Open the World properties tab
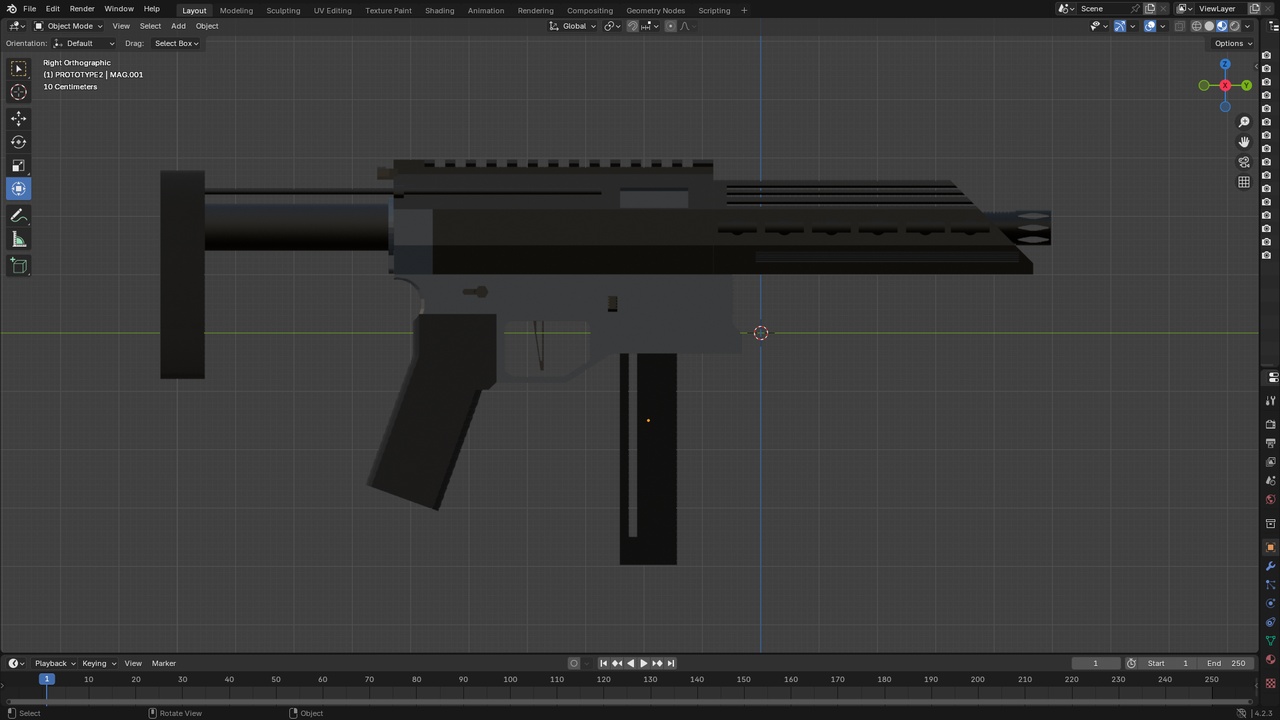1280x720 pixels. click(x=1271, y=499)
